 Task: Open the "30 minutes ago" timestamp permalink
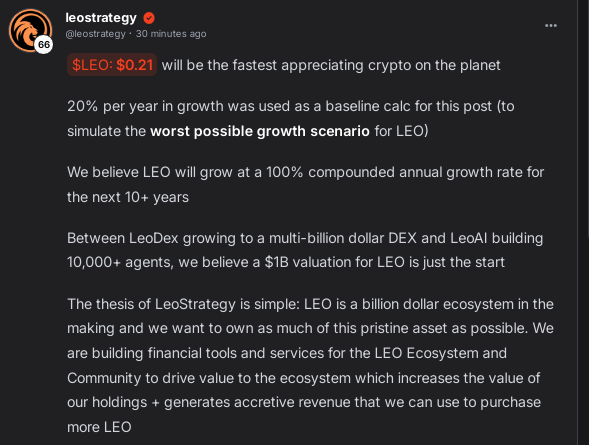coord(171,34)
